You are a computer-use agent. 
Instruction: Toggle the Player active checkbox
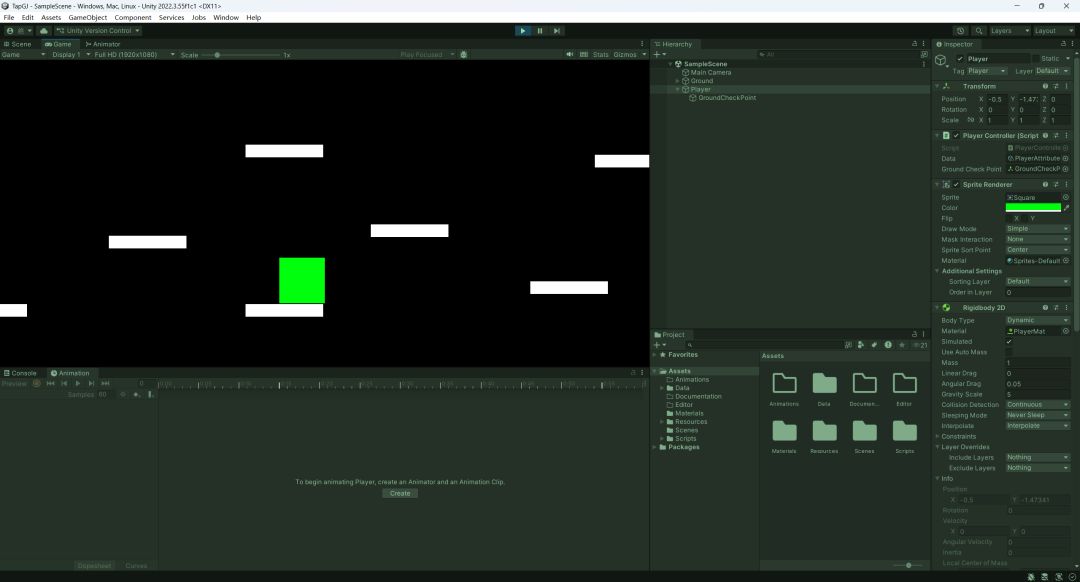coord(960,59)
